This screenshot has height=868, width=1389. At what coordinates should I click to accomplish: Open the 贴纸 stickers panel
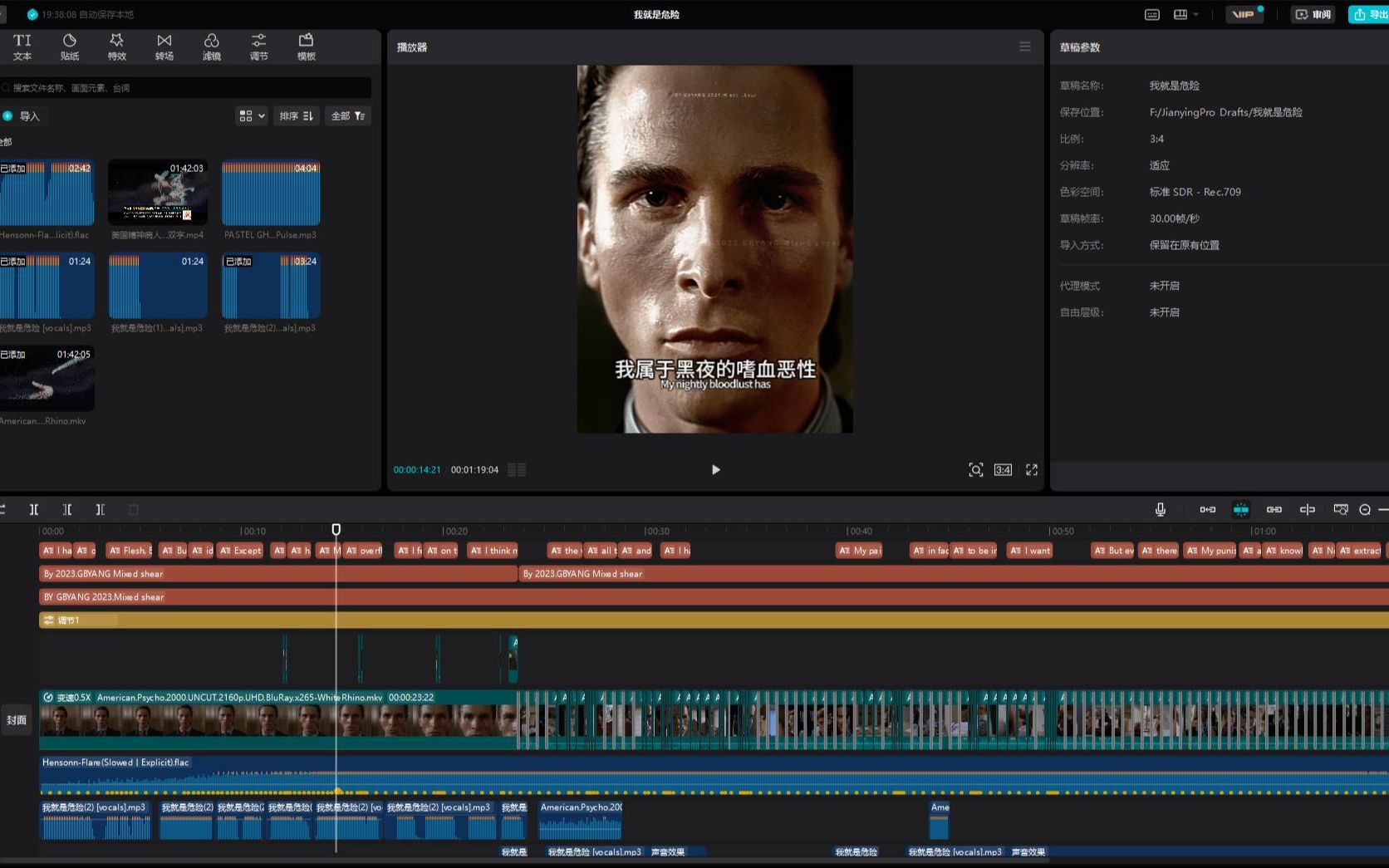coord(70,47)
